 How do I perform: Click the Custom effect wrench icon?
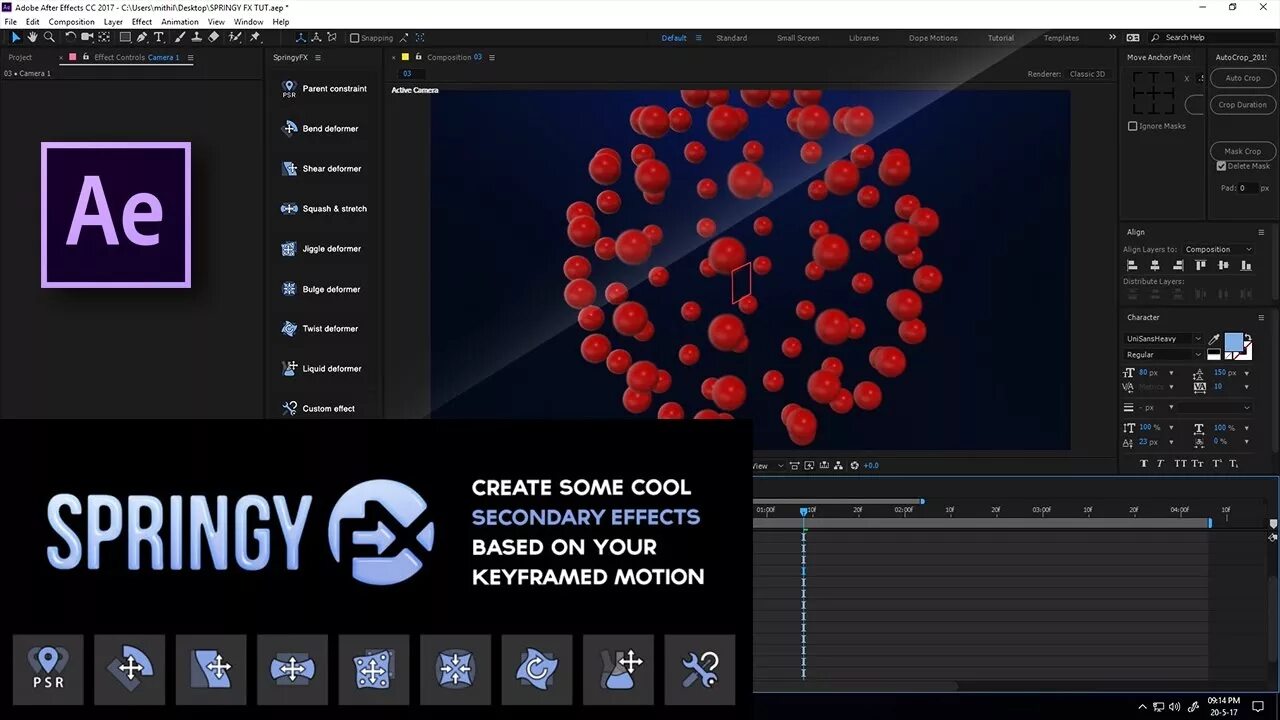point(289,408)
